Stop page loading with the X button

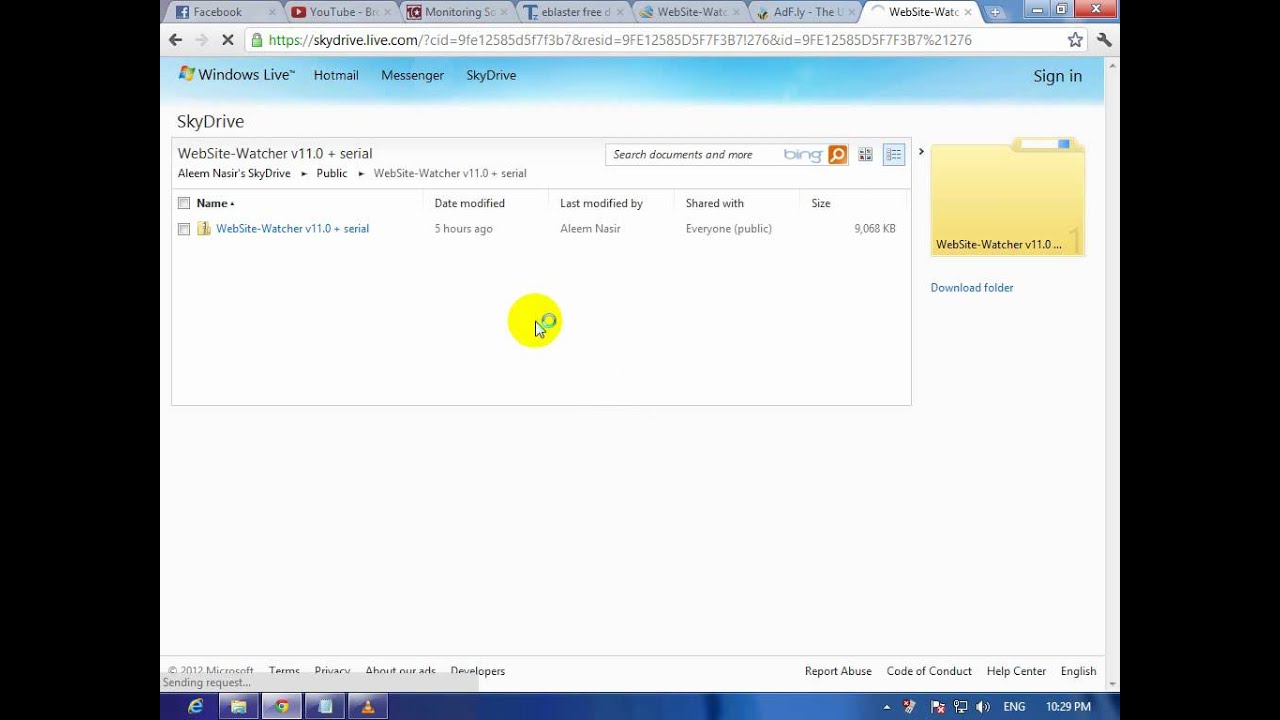pos(228,40)
